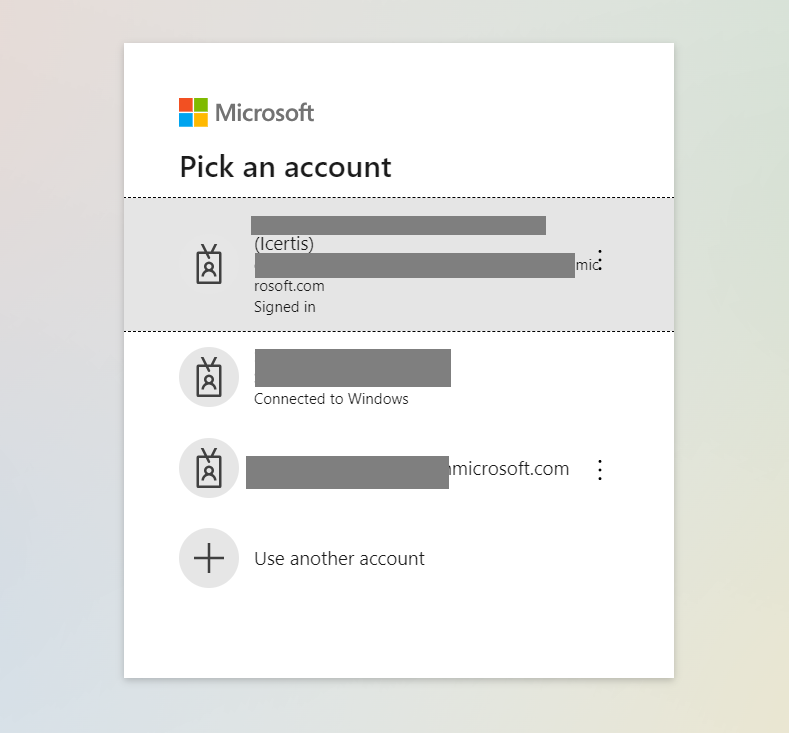Select the account marked "Signed in"

pyautogui.click(x=398, y=265)
